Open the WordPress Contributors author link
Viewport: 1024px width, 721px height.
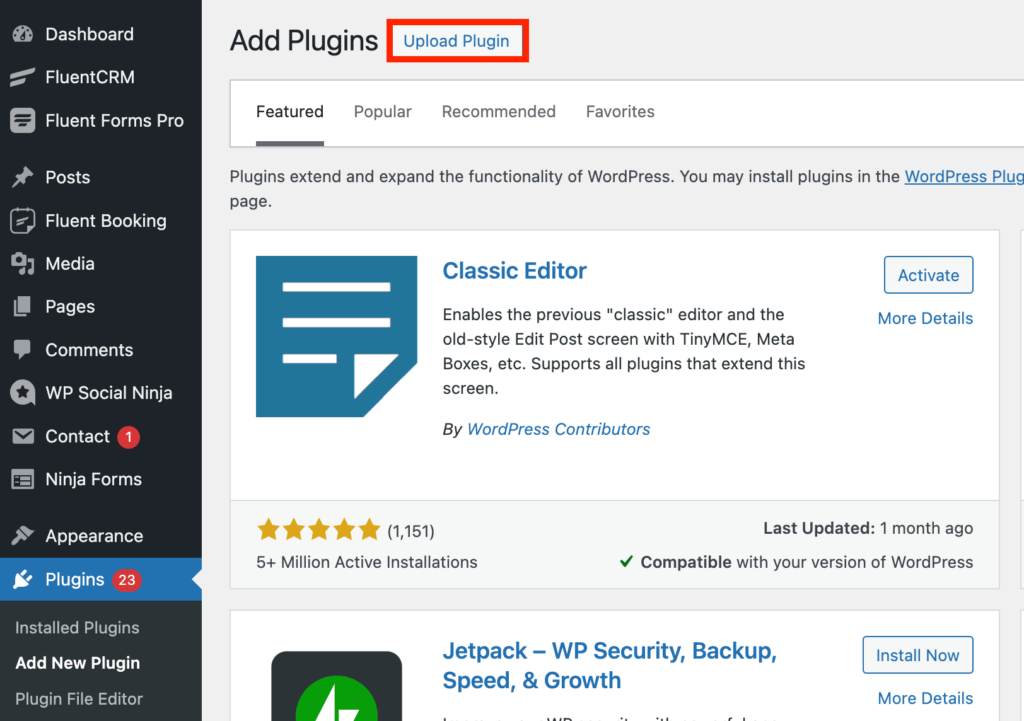tap(558, 429)
